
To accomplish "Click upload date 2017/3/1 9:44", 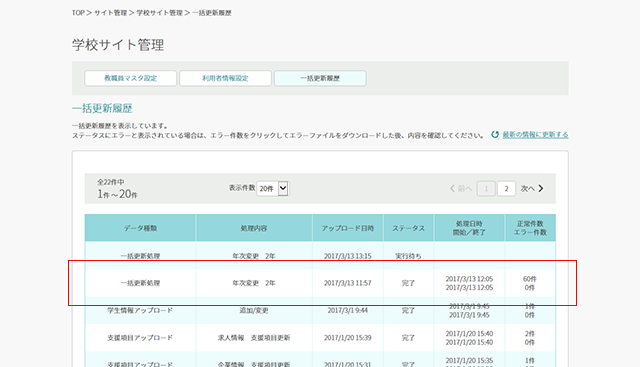I will pos(348,310).
